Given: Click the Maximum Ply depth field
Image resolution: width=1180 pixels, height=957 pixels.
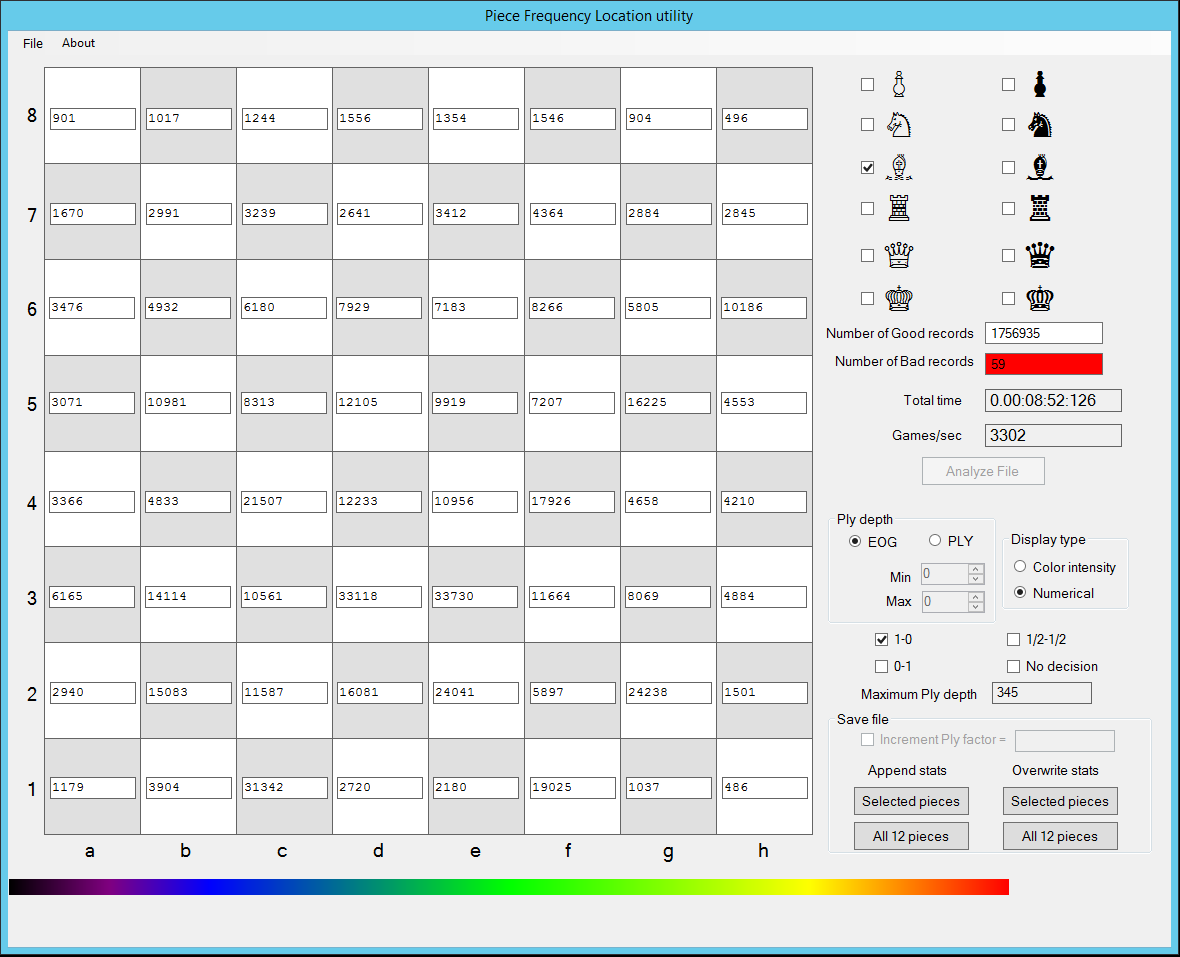Looking at the screenshot, I should (x=1042, y=693).
